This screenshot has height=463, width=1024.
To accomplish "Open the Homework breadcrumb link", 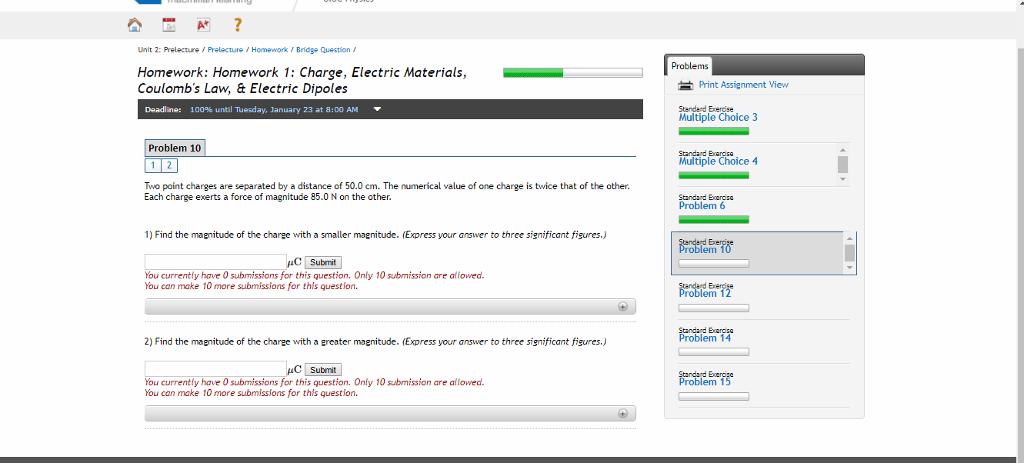I will pos(271,50).
